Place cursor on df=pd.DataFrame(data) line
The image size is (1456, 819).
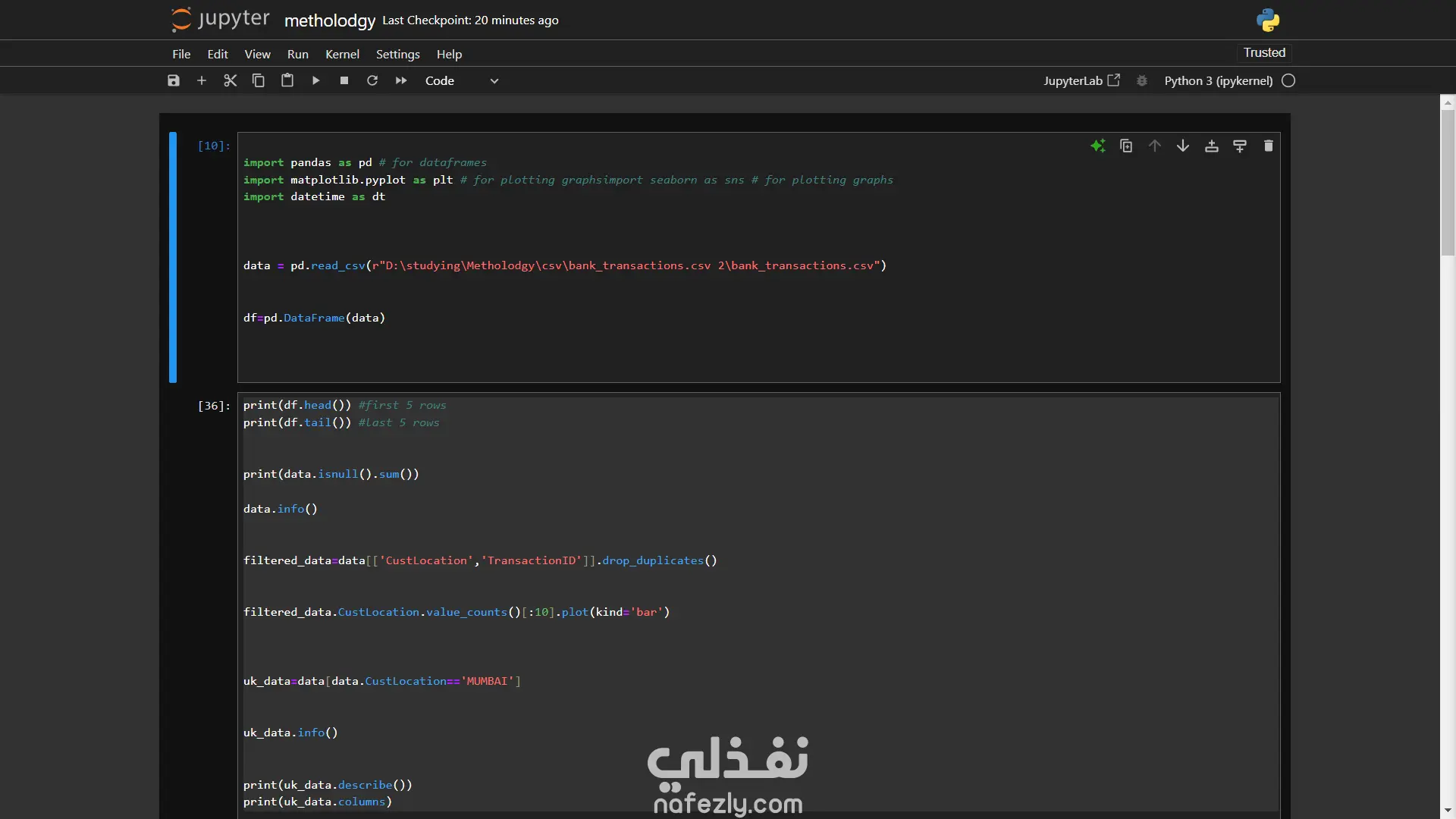point(314,318)
